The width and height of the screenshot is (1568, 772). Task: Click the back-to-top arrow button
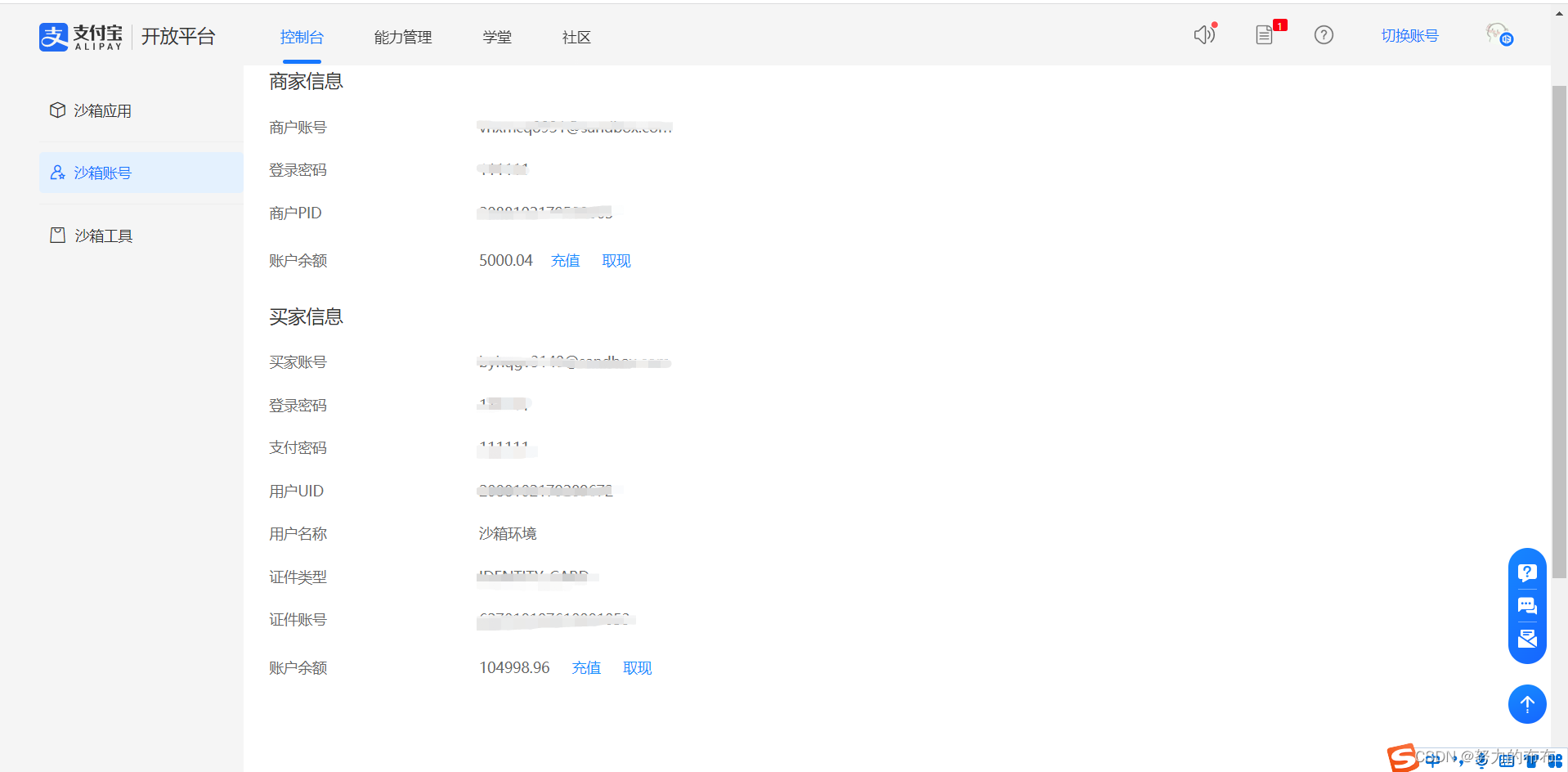coord(1526,704)
